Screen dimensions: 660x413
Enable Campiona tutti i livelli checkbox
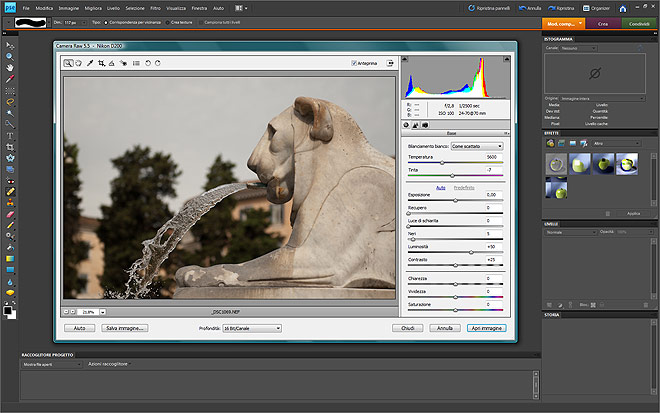(201, 22)
